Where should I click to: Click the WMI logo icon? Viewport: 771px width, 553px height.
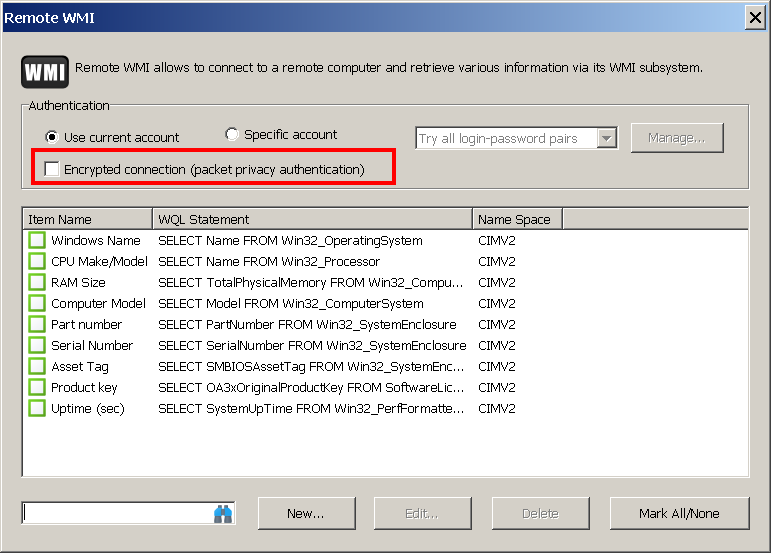tap(44, 72)
